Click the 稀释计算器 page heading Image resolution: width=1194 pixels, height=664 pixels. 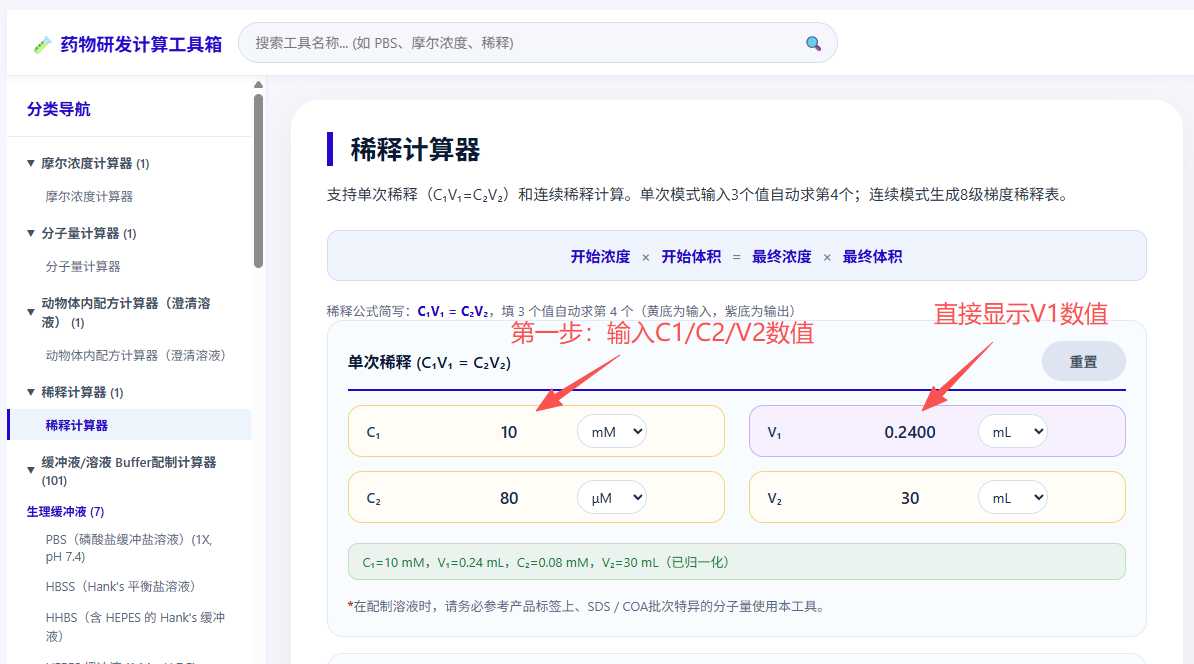coord(415,149)
